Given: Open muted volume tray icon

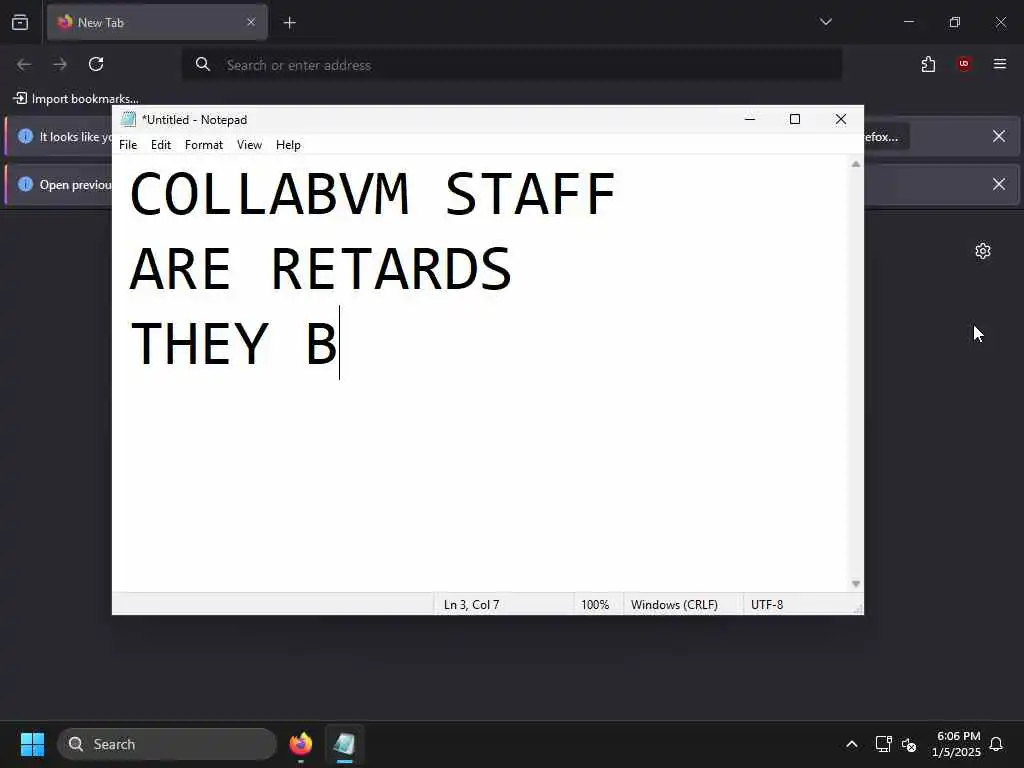Looking at the screenshot, I should (908, 744).
